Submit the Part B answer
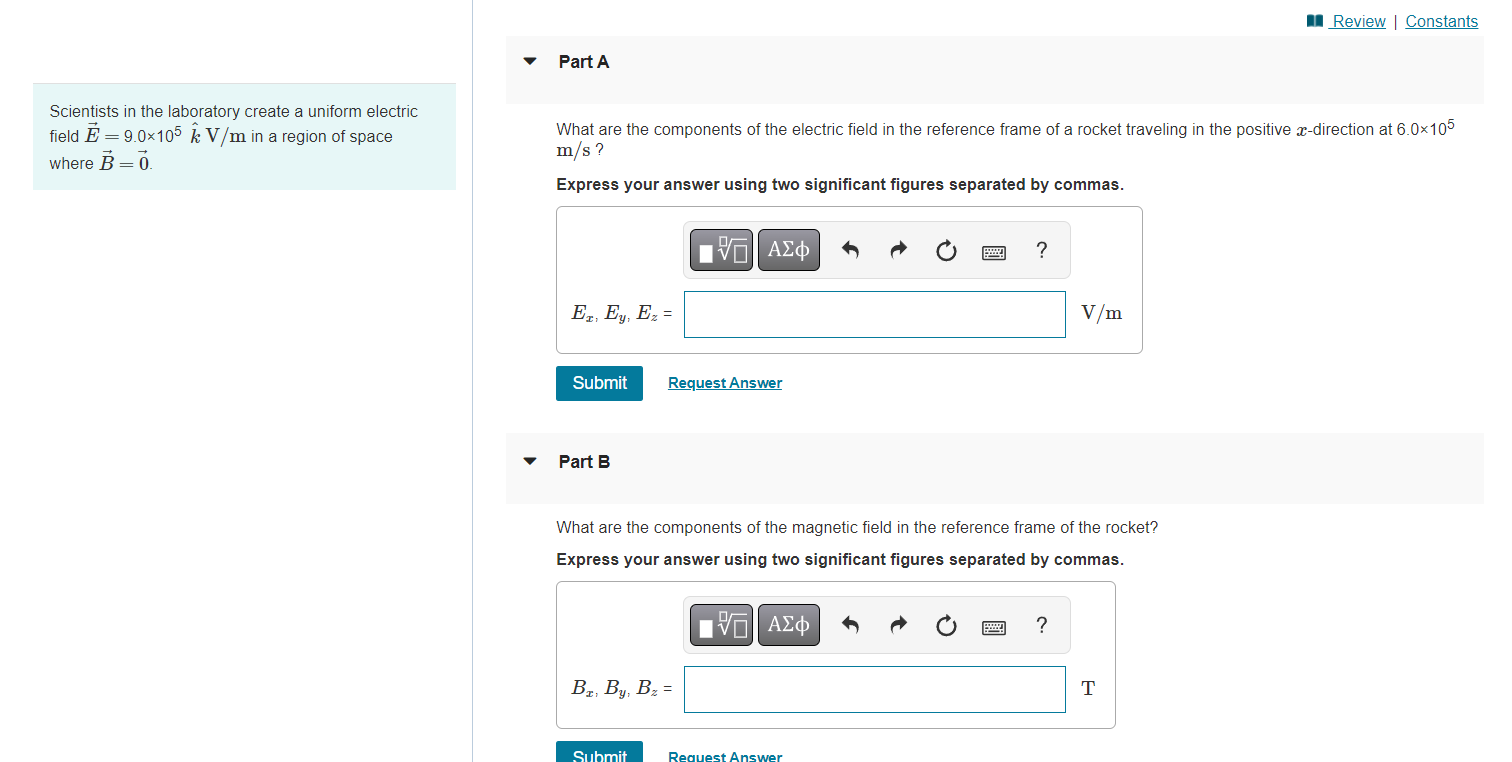 pyautogui.click(x=599, y=752)
